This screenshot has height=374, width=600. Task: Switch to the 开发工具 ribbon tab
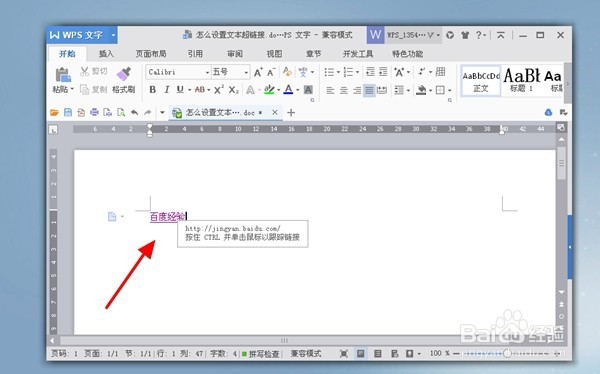(x=358, y=54)
